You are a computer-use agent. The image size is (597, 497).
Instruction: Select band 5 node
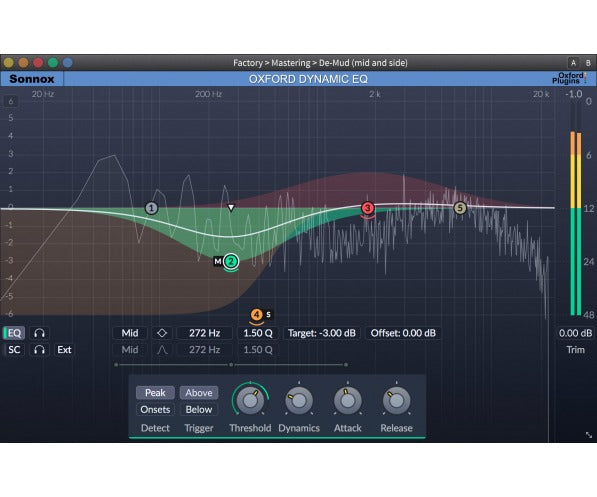460,208
